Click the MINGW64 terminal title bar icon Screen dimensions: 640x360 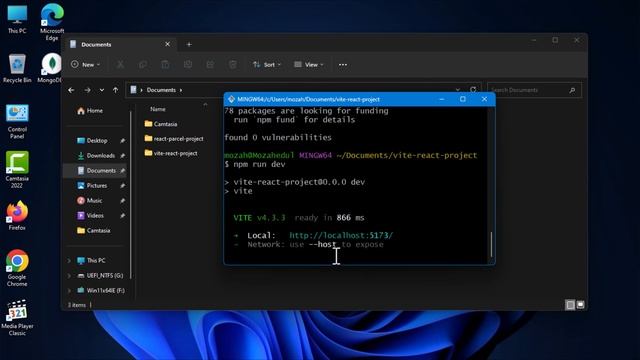(231, 99)
